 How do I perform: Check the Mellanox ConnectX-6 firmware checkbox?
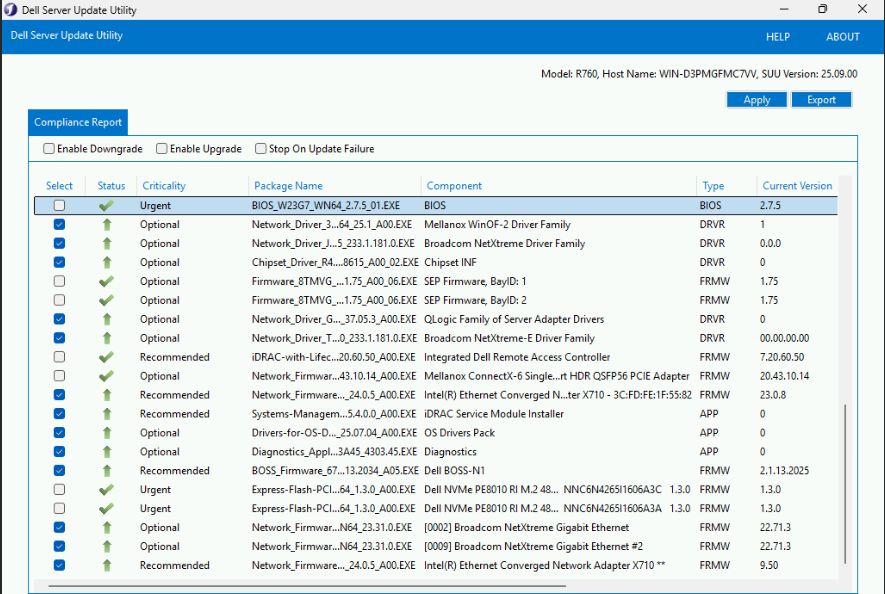point(59,376)
